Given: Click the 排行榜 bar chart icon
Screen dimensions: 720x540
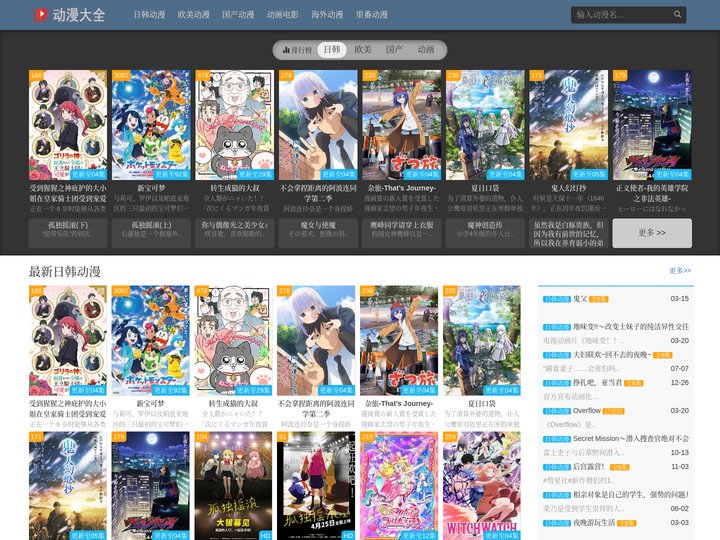Looking at the screenshot, I should pyautogui.click(x=286, y=50).
